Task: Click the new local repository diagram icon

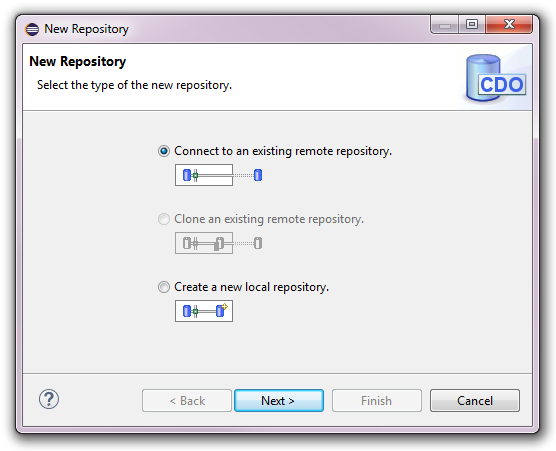Action: (204, 311)
